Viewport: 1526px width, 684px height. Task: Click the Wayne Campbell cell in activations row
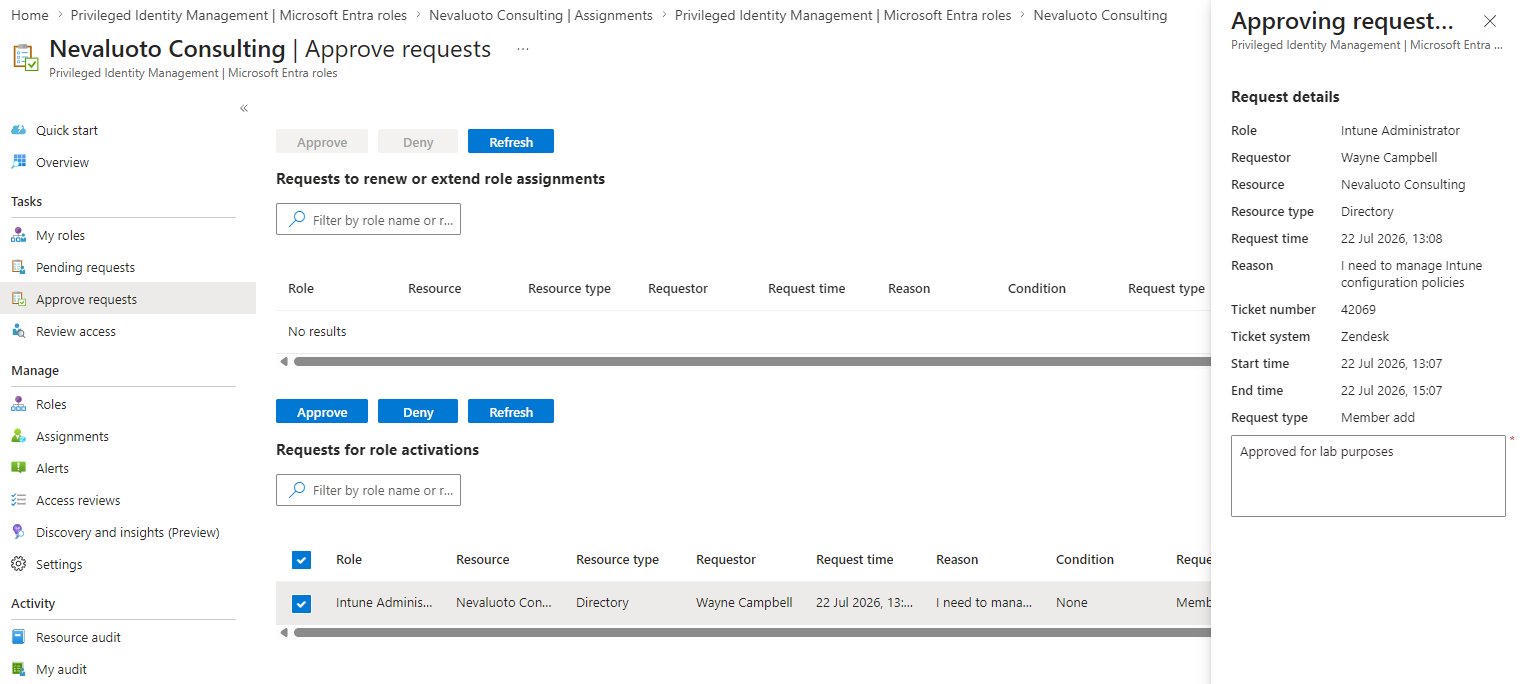pos(744,603)
